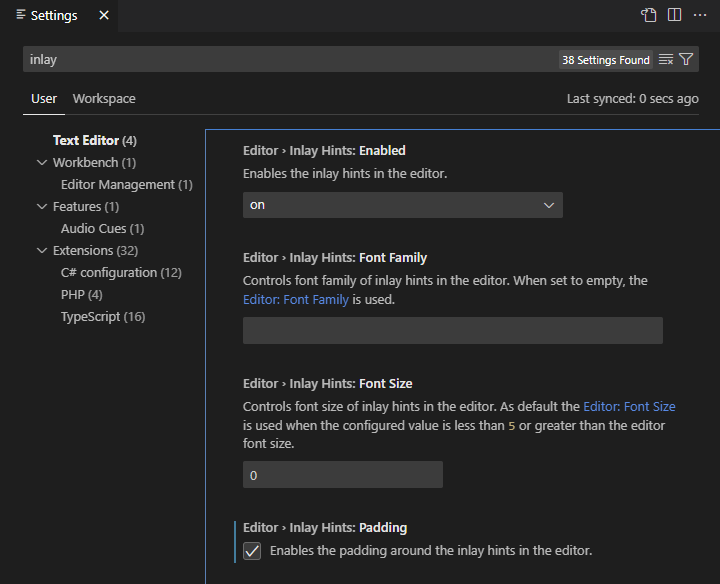Collapse the Workbench tree section
The width and height of the screenshot is (720, 584).
tap(42, 163)
